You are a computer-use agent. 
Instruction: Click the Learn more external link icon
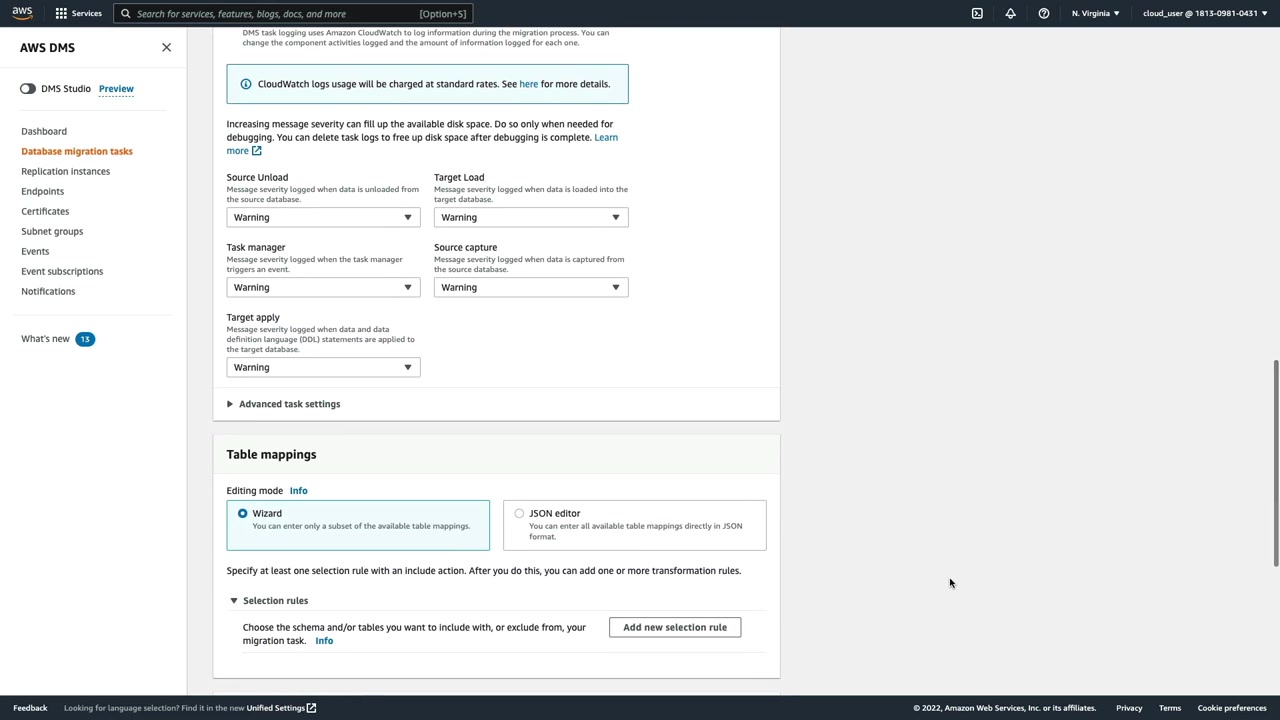[x=257, y=151]
